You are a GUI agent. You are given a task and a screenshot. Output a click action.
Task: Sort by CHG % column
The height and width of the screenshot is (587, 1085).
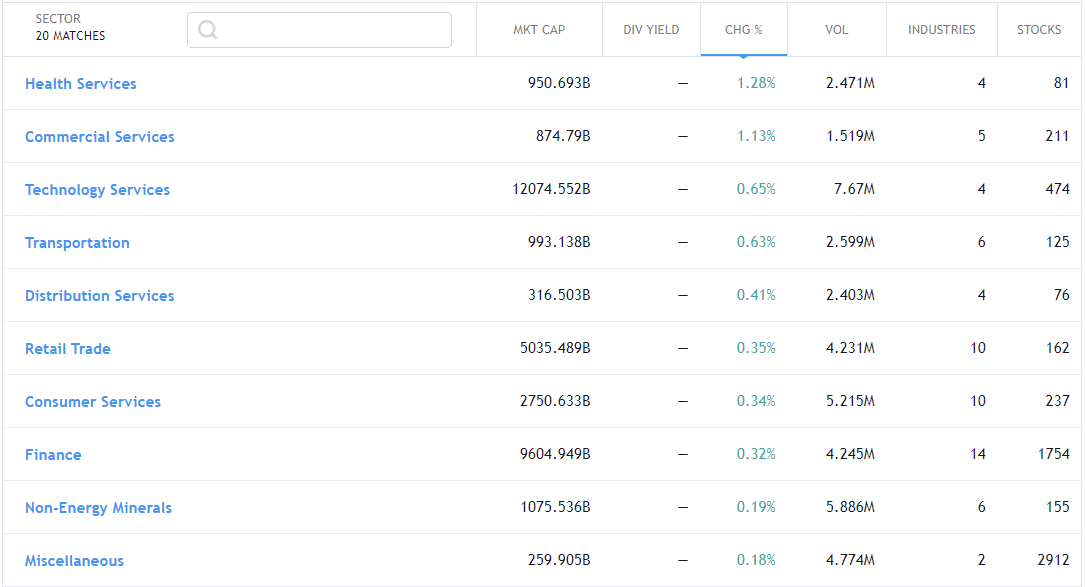[x=744, y=30]
